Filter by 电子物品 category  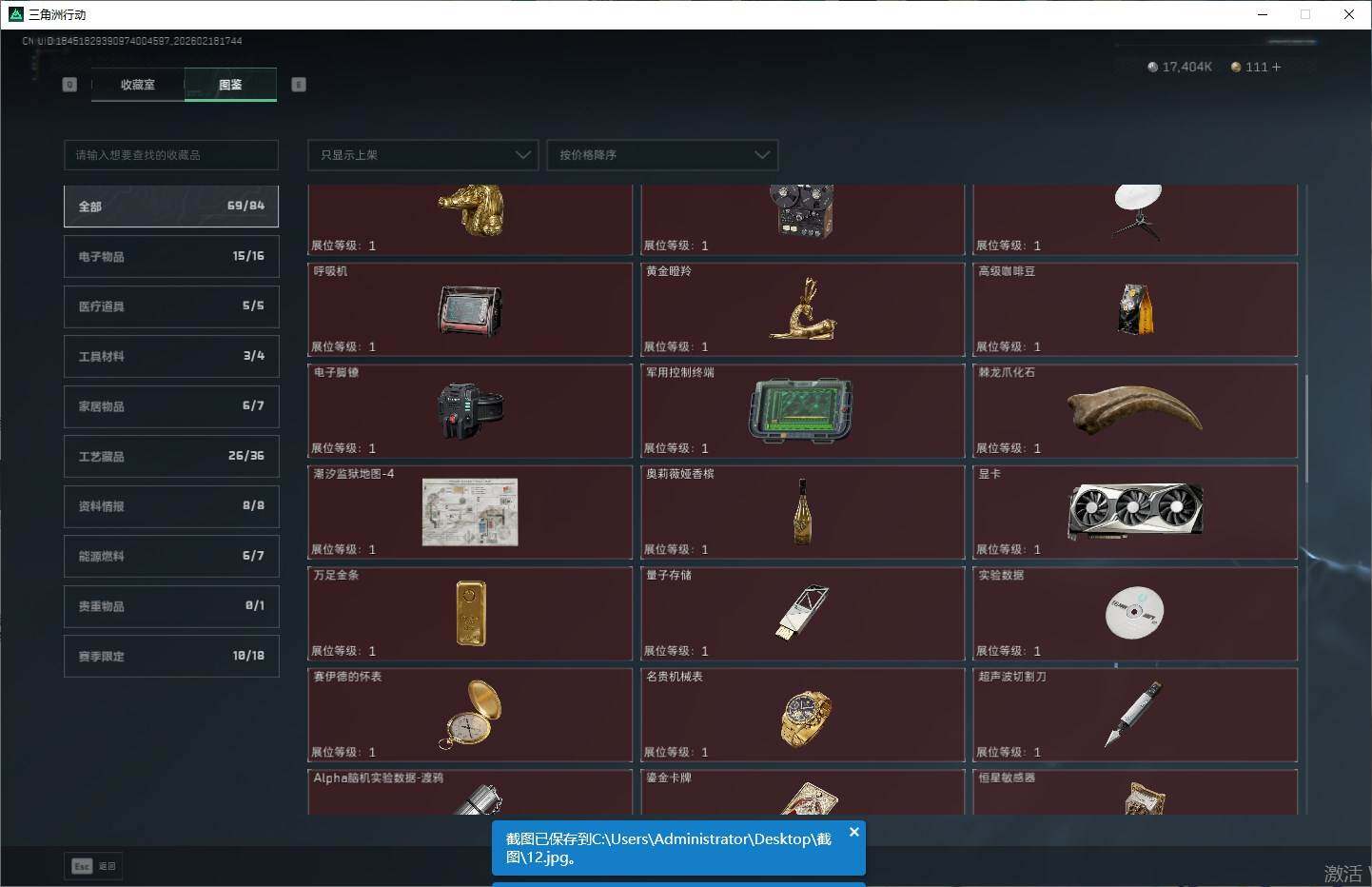[x=171, y=257]
